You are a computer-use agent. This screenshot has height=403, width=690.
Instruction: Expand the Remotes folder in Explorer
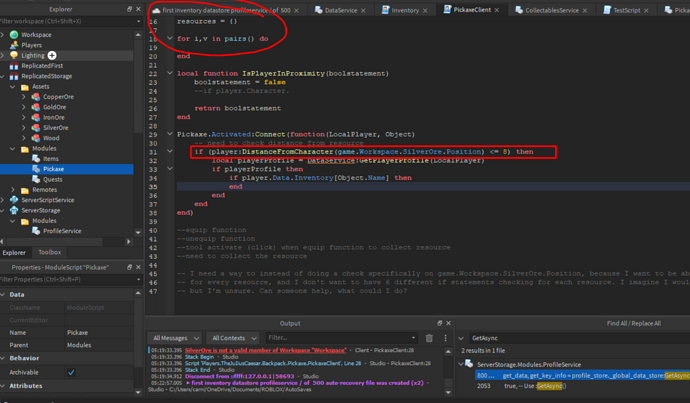pyautogui.click(x=13, y=190)
